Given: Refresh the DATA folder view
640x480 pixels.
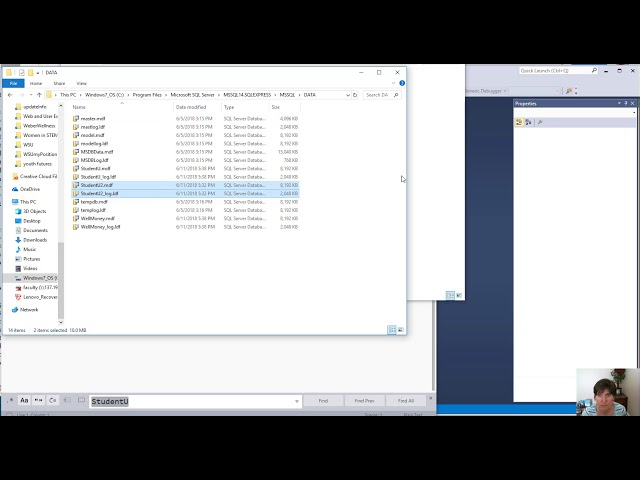Looking at the screenshot, I should [355, 95].
